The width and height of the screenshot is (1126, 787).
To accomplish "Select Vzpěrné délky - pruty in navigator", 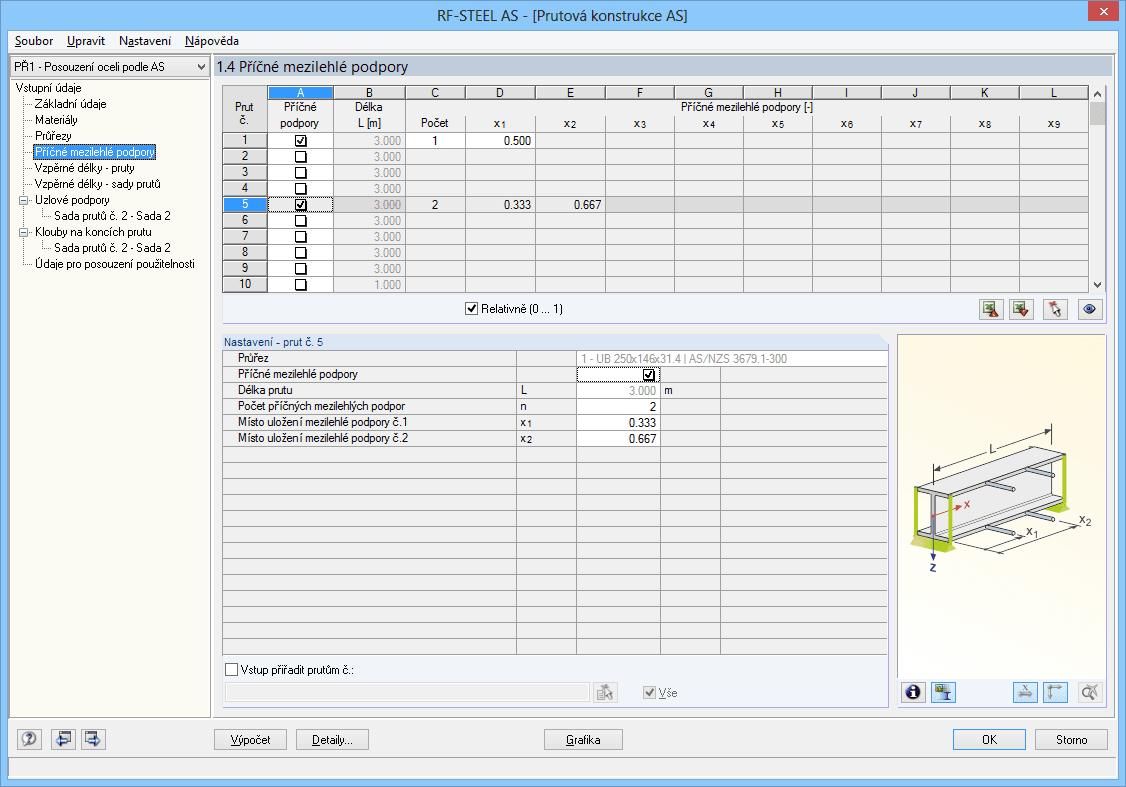I will 85,168.
